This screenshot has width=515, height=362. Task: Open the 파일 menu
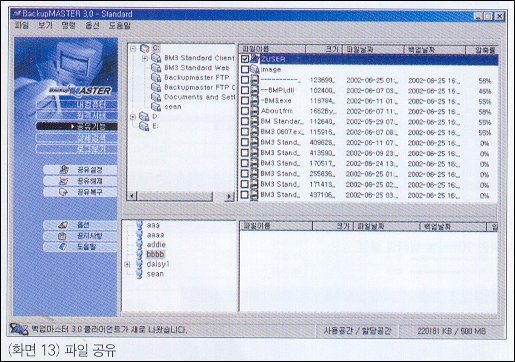click(22, 25)
